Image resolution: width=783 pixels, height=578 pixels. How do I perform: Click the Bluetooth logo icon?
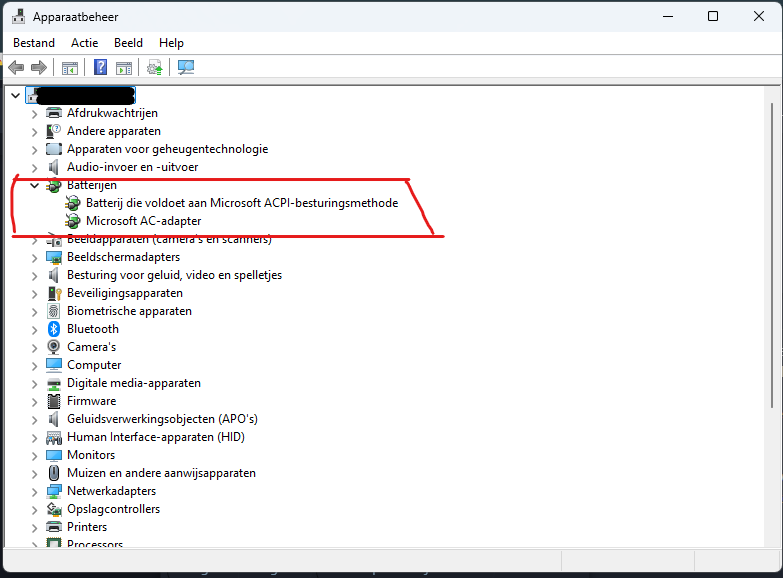tap(54, 329)
